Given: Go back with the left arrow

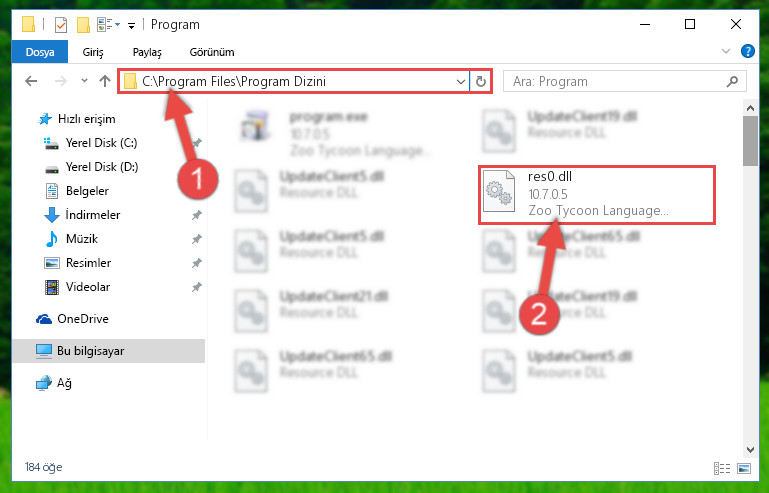Looking at the screenshot, I should point(31,81).
